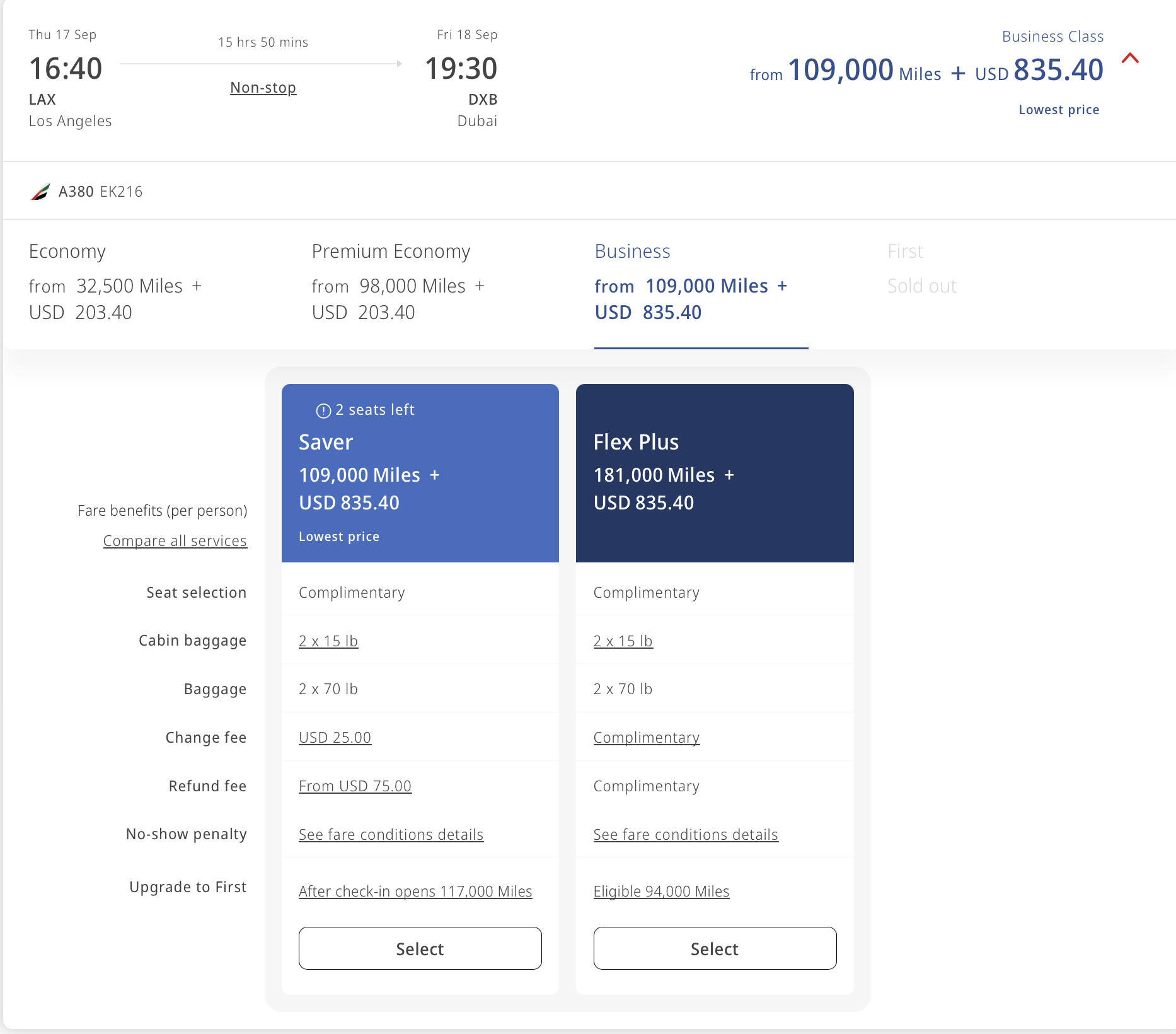The height and width of the screenshot is (1034, 1176).
Task: Open Saver See fare conditions details link
Action: pyautogui.click(x=391, y=835)
